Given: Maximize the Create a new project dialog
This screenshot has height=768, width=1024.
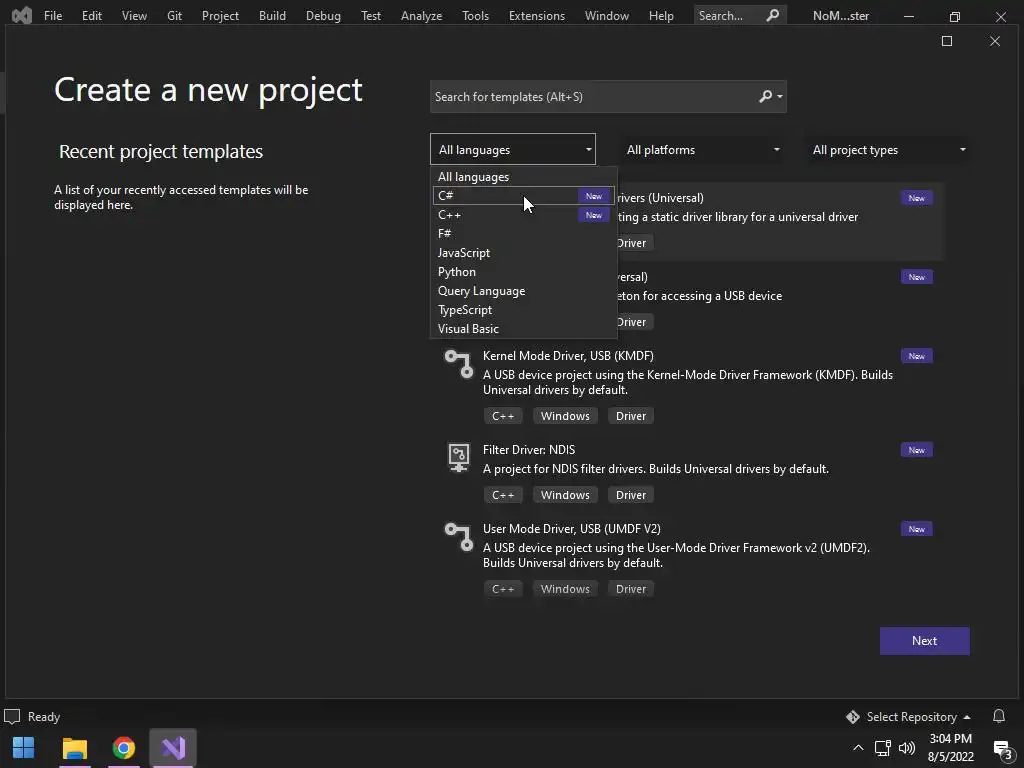Looking at the screenshot, I should click(x=947, y=41).
